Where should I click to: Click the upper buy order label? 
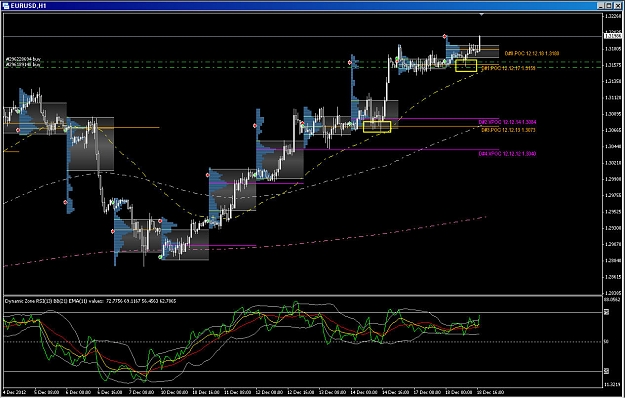click(23, 59)
